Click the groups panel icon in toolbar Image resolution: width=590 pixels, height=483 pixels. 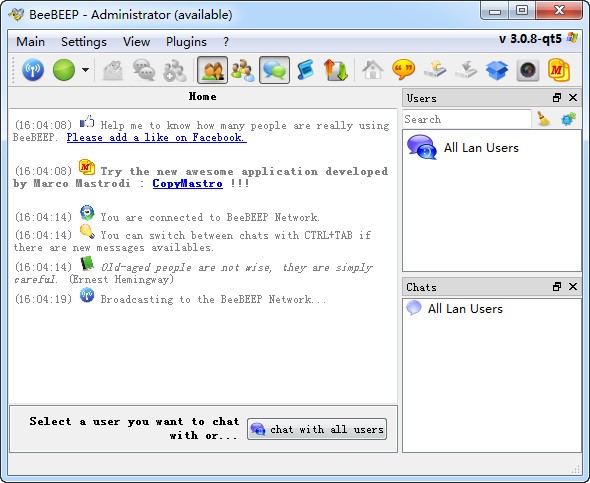click(243, 70)
